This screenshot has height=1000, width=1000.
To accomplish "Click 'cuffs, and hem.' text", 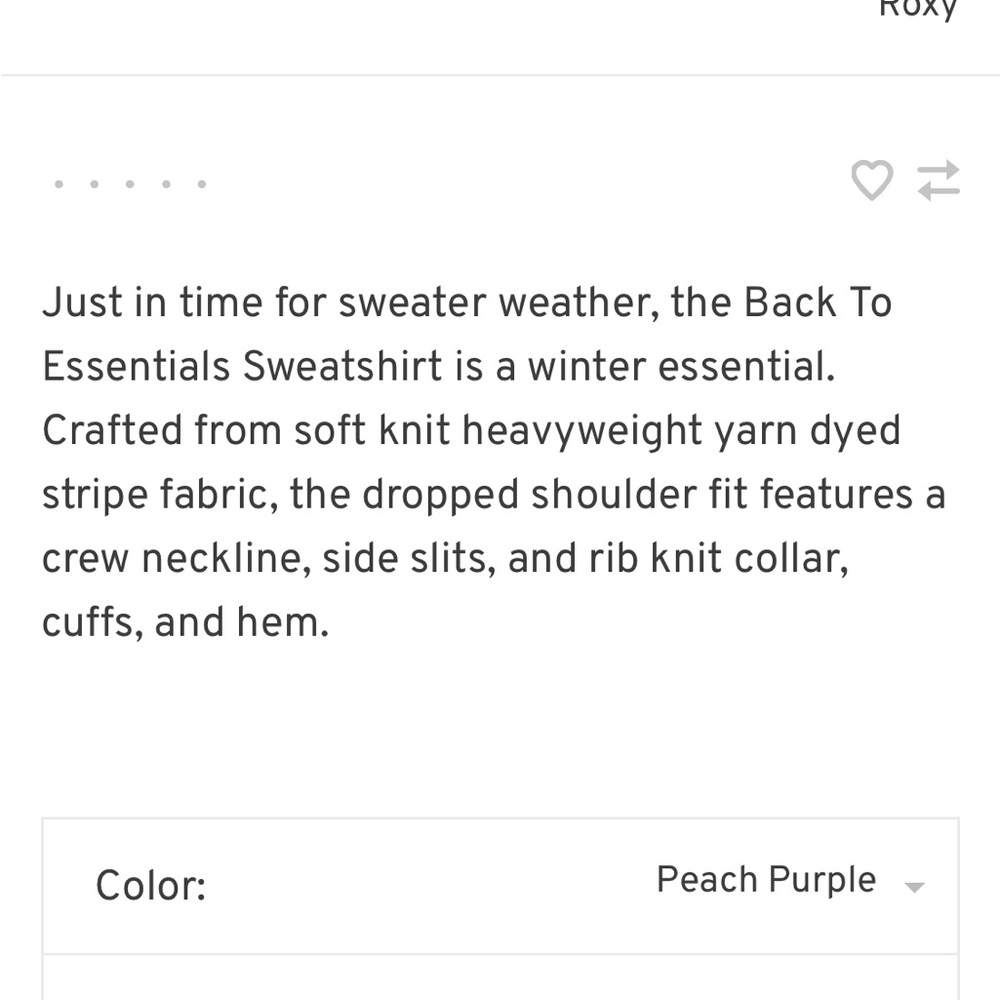I will point(185,622).
